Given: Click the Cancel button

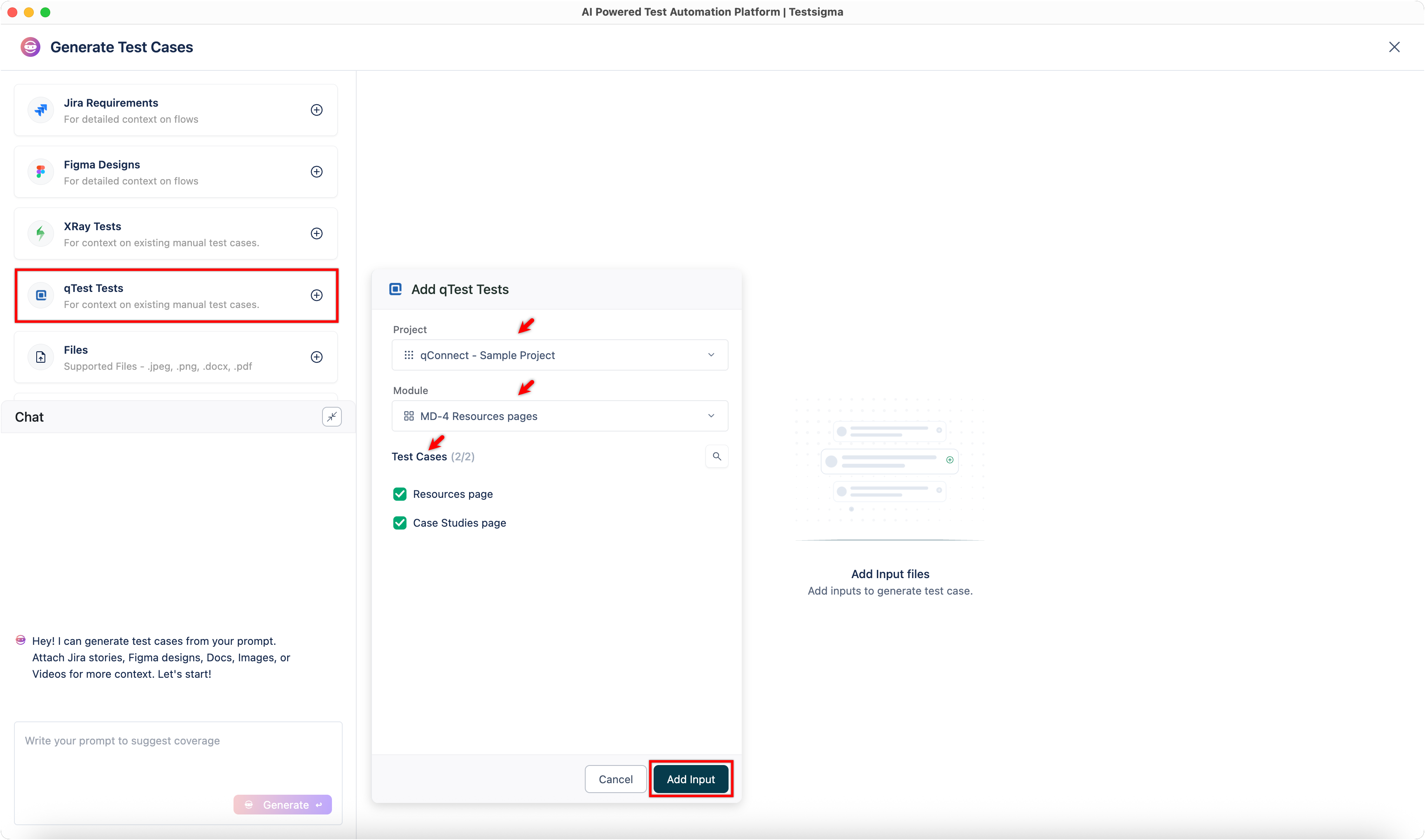Looking at the screenshot, I should coord(615,779).
